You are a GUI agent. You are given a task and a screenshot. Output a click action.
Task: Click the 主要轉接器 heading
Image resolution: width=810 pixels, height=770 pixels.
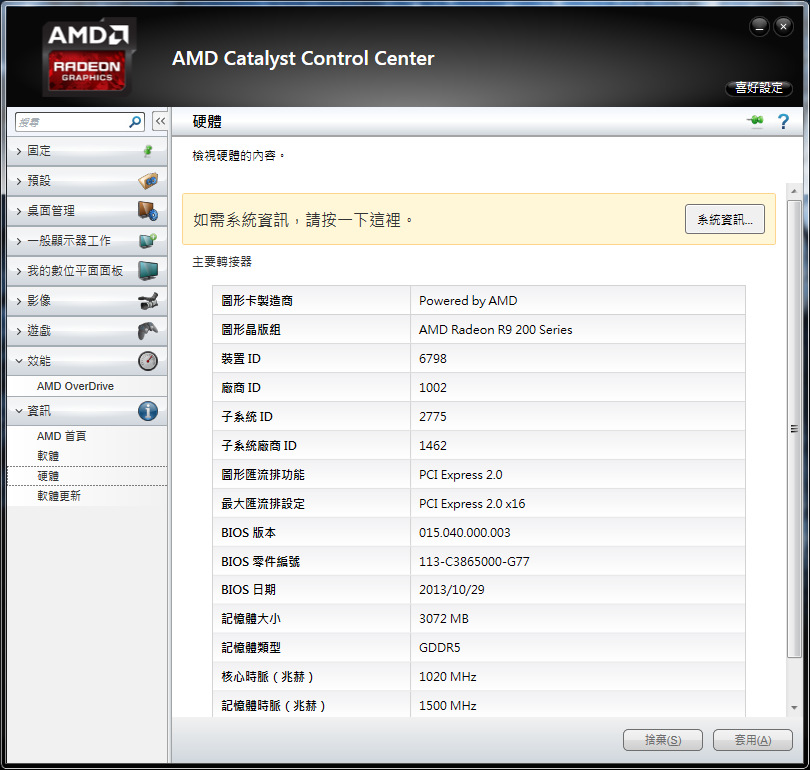pos(222,262)
